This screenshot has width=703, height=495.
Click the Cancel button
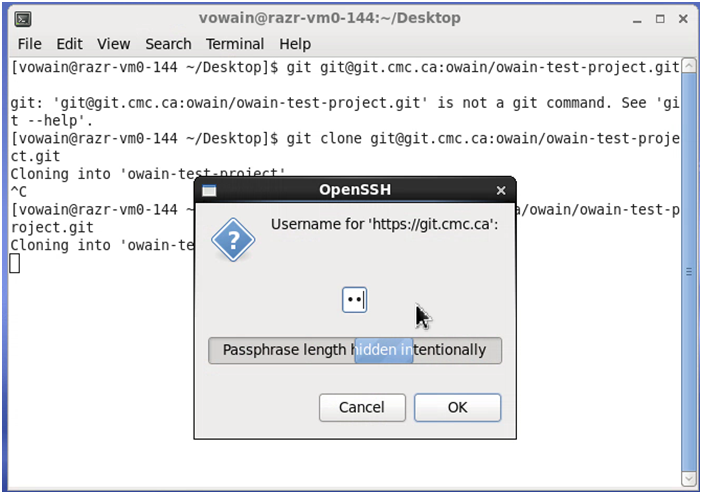coord(362,408)
